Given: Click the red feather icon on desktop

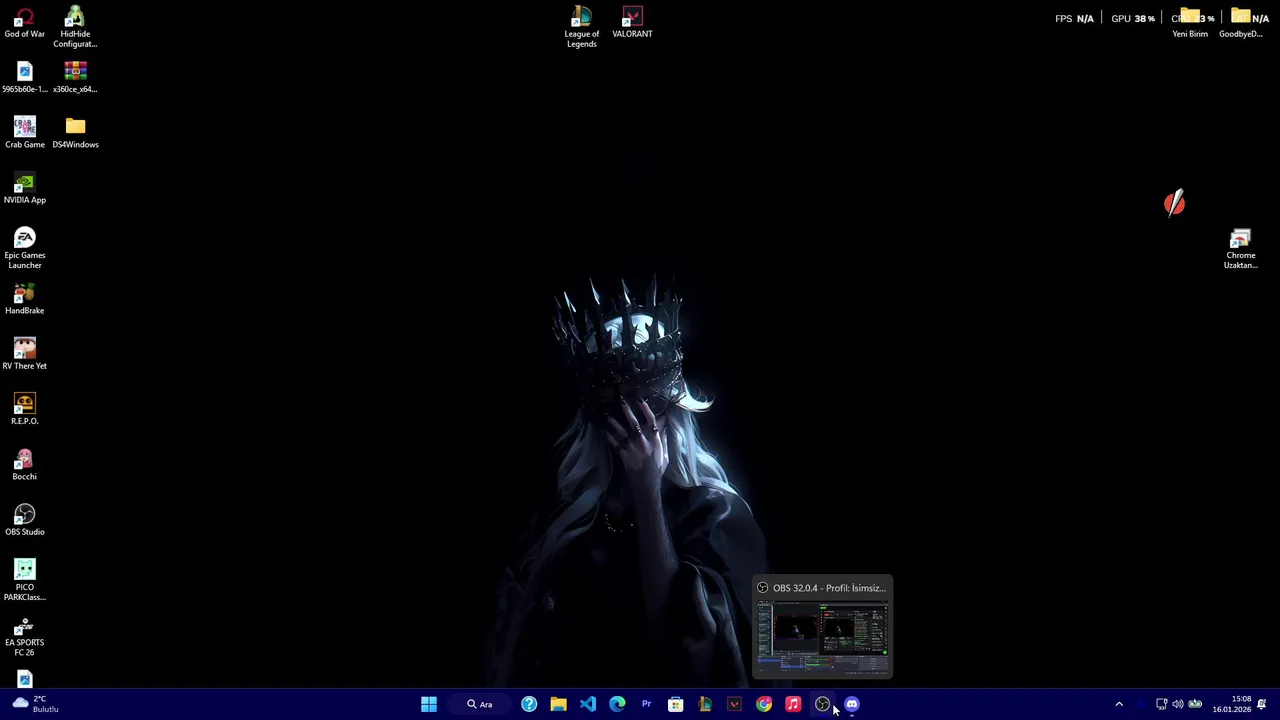Looking at the screenshot, I should point(1175,203).
